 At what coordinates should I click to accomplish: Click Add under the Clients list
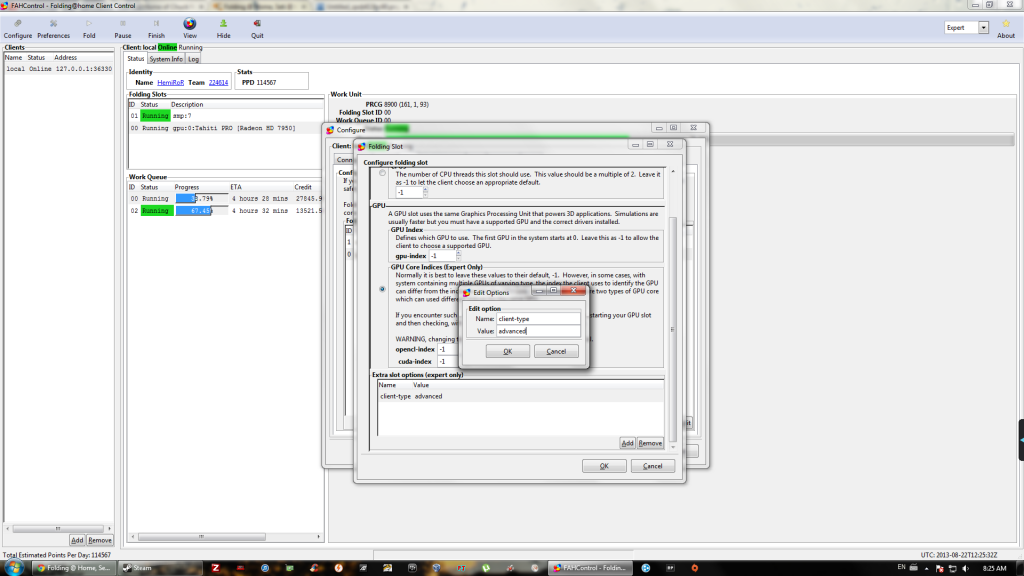(x=77, y=540)
